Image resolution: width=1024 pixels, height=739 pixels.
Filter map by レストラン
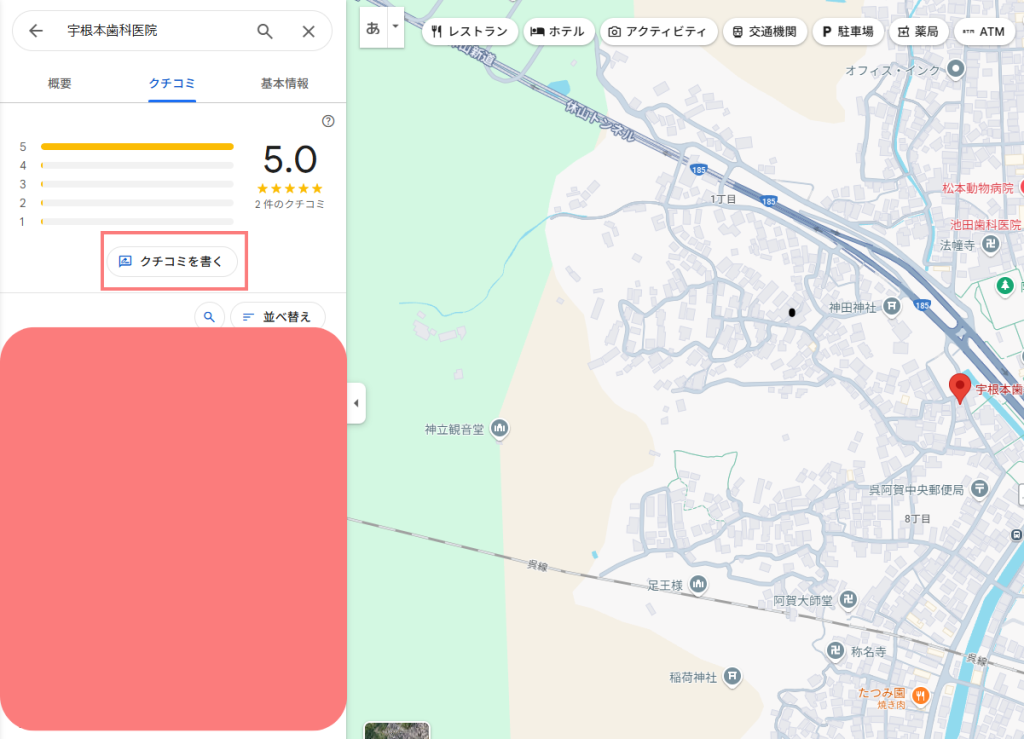[469, 32]
